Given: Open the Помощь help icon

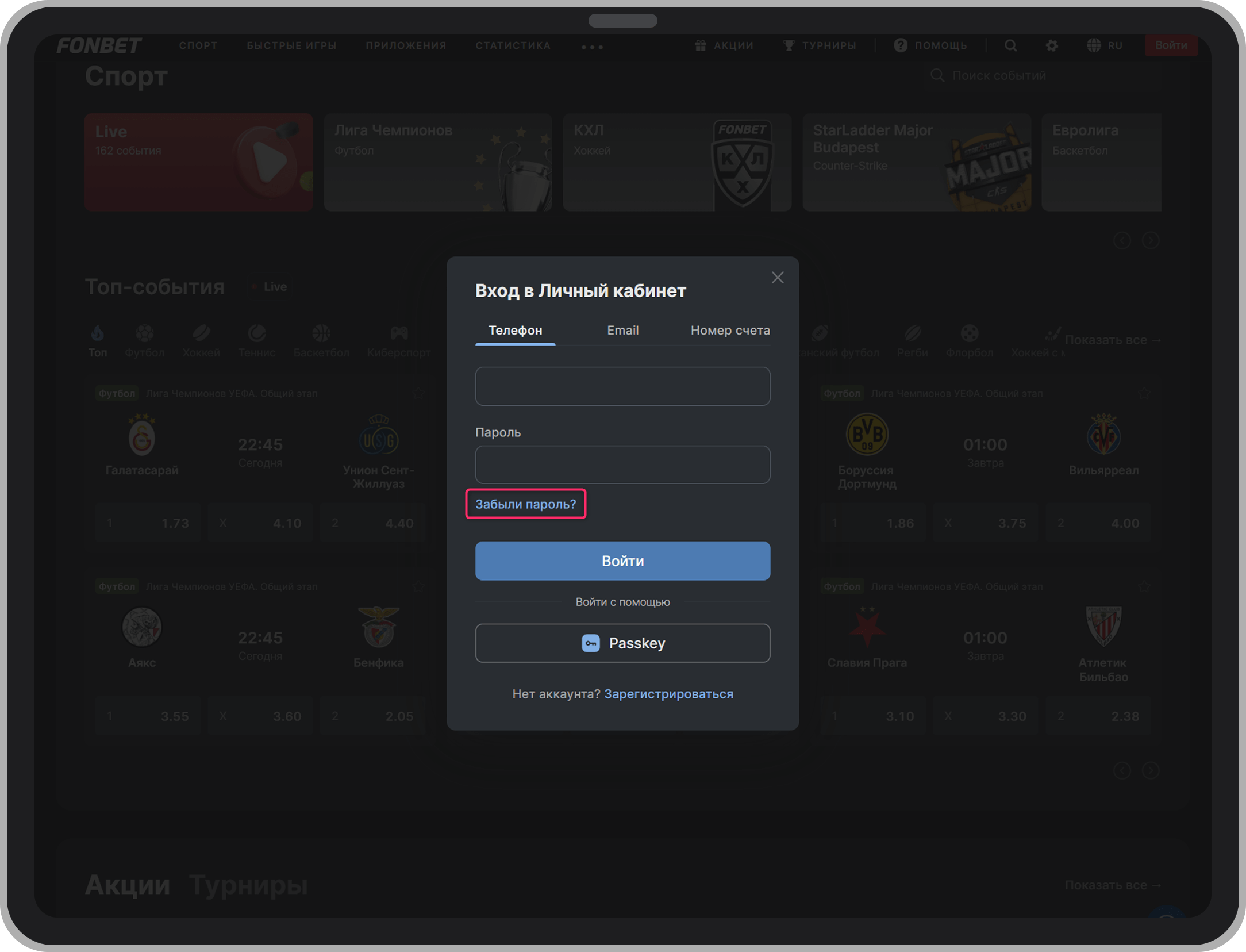Looking at the screenshot, I should [x=901, y=45].
